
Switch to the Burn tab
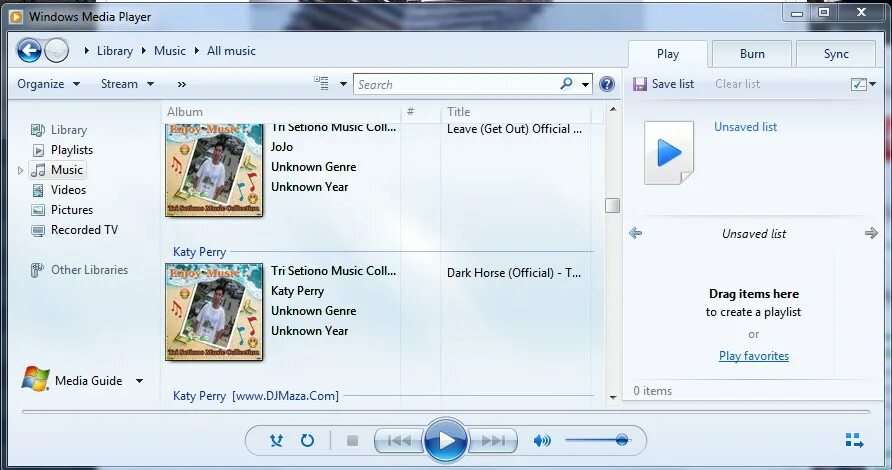click(752, 54)
